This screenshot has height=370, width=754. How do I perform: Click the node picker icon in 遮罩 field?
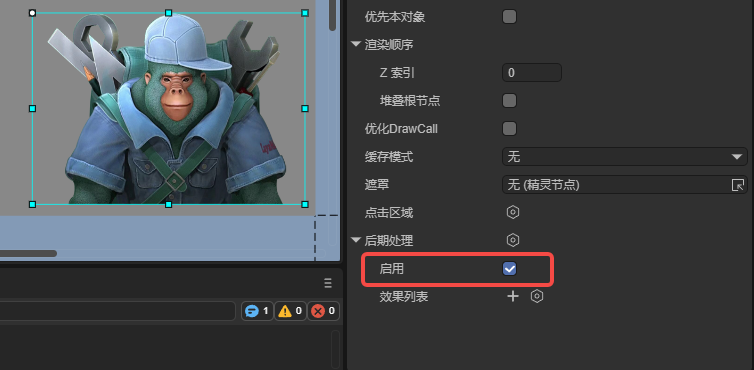point(738,185)
